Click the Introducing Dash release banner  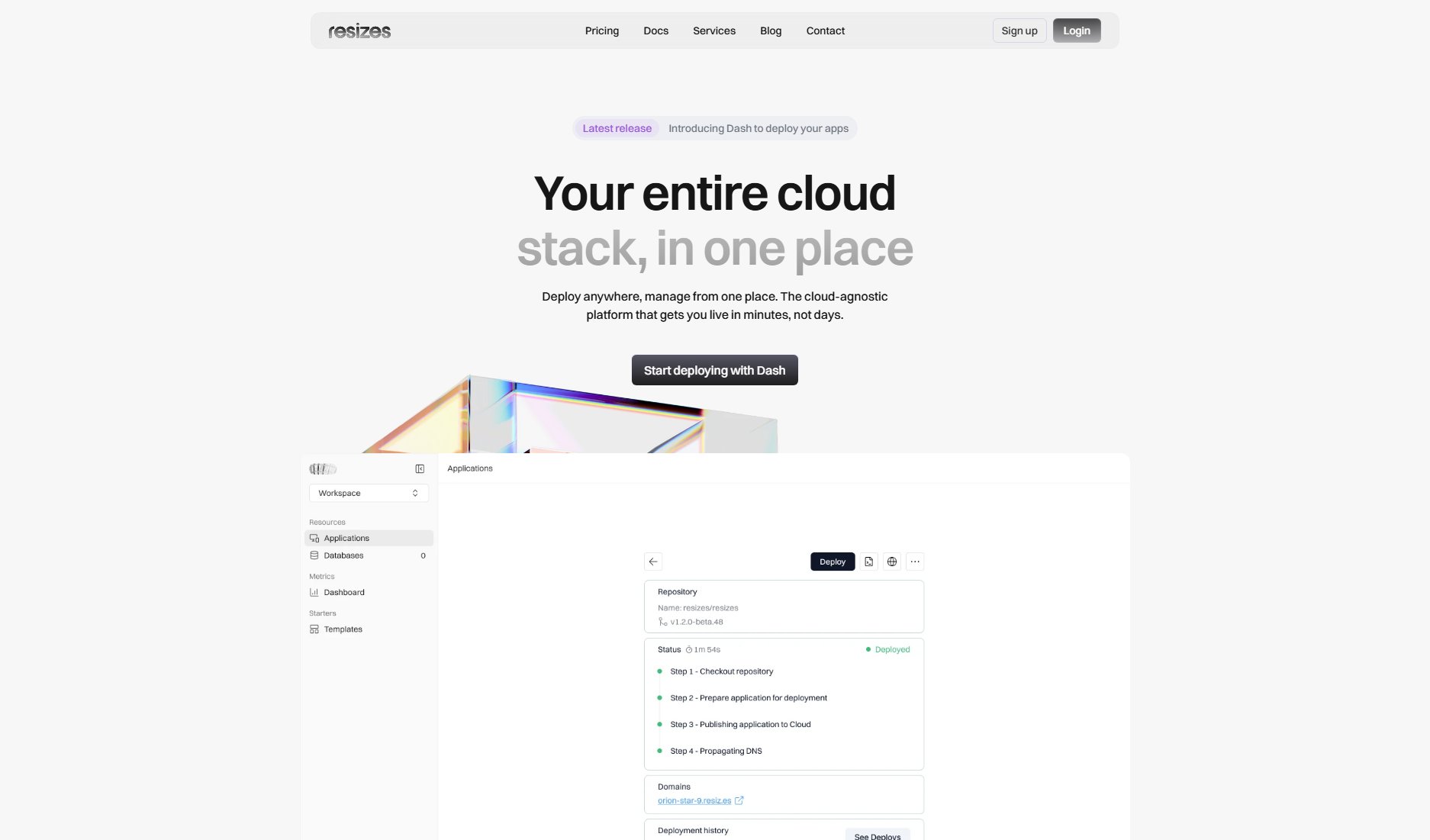point(759,128)
